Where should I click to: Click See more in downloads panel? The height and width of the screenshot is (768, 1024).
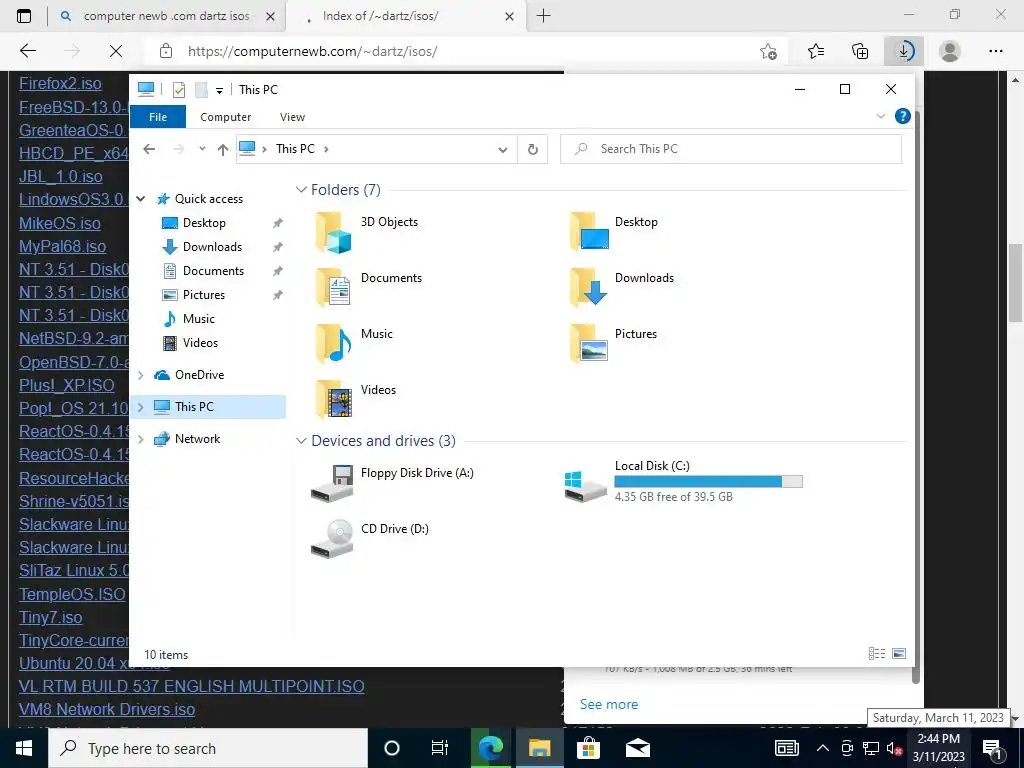[x=609, y=704]
